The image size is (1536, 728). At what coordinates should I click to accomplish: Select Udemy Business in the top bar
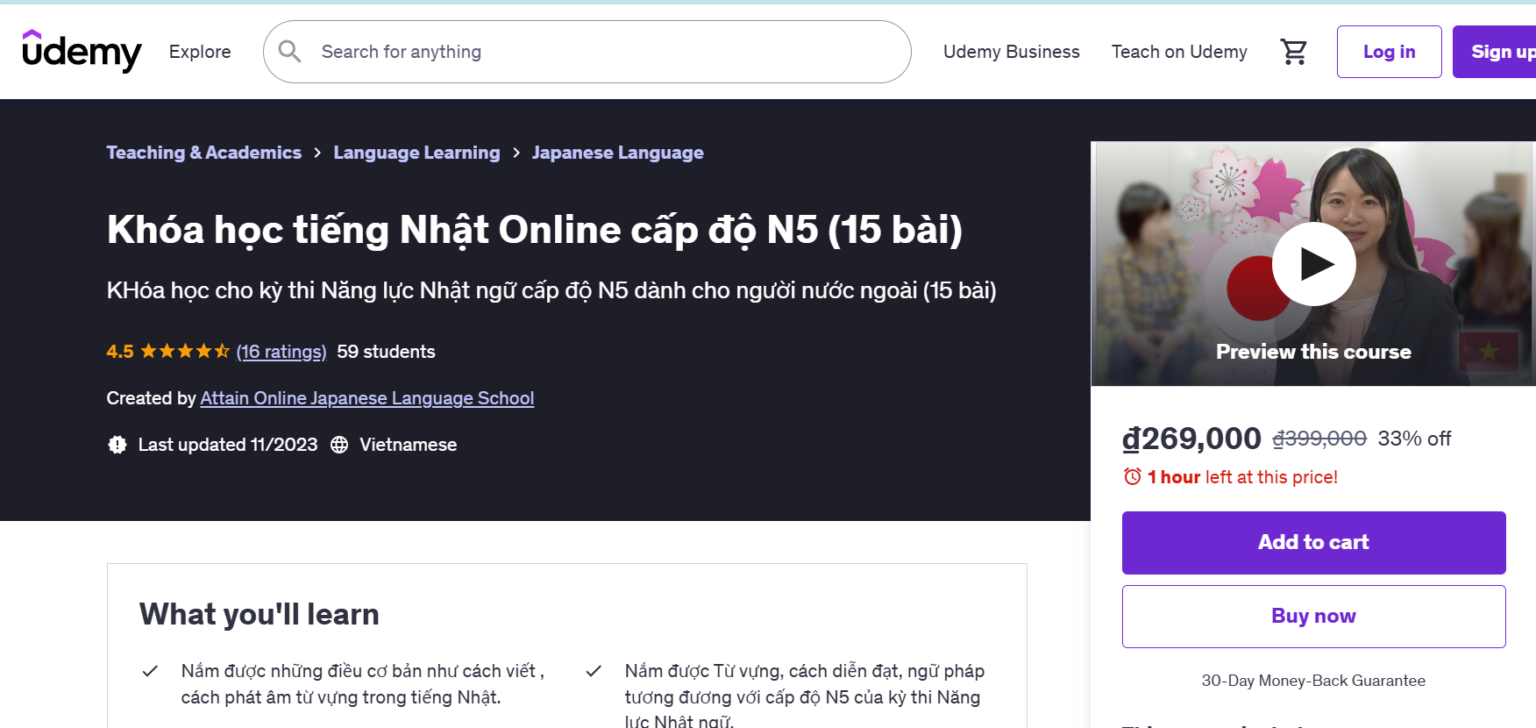tap(1011, 51)
